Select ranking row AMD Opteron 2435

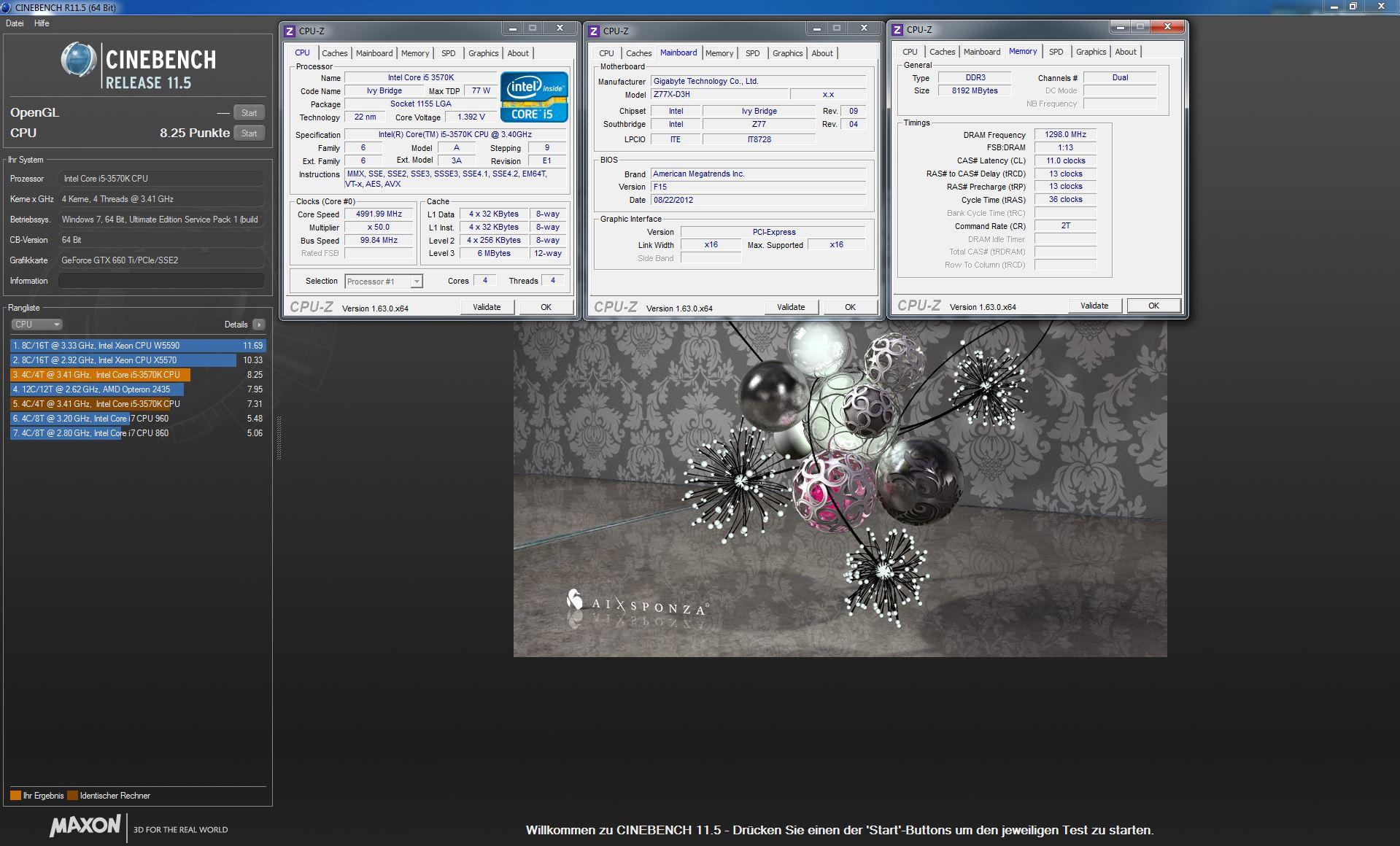138,389
